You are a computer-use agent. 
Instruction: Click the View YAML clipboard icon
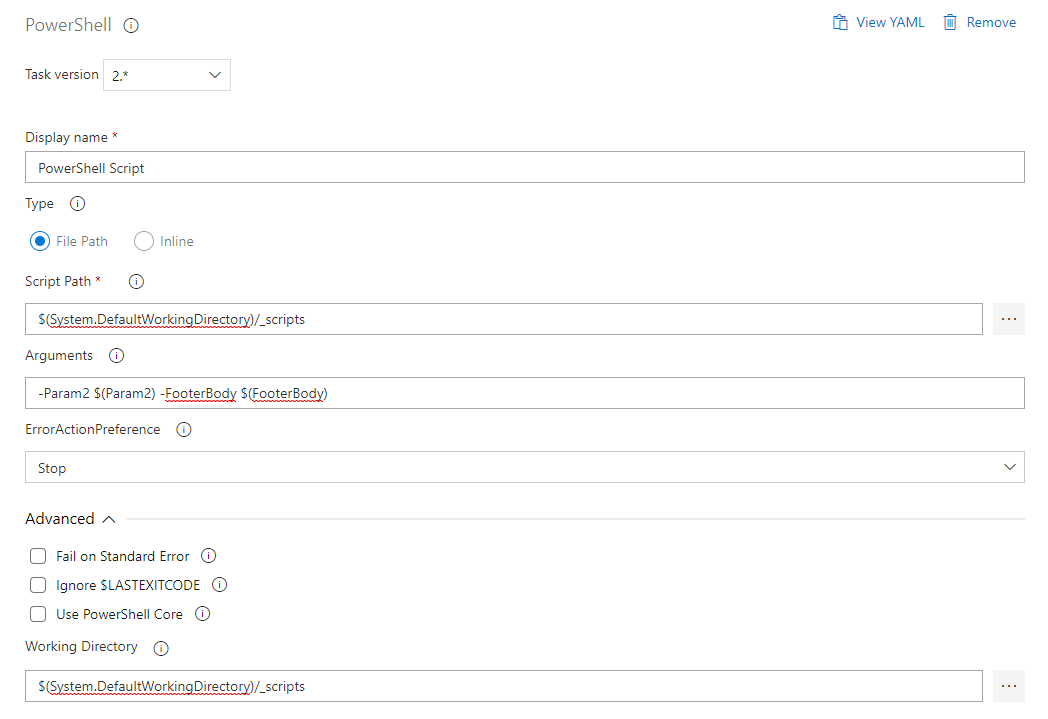840,22
